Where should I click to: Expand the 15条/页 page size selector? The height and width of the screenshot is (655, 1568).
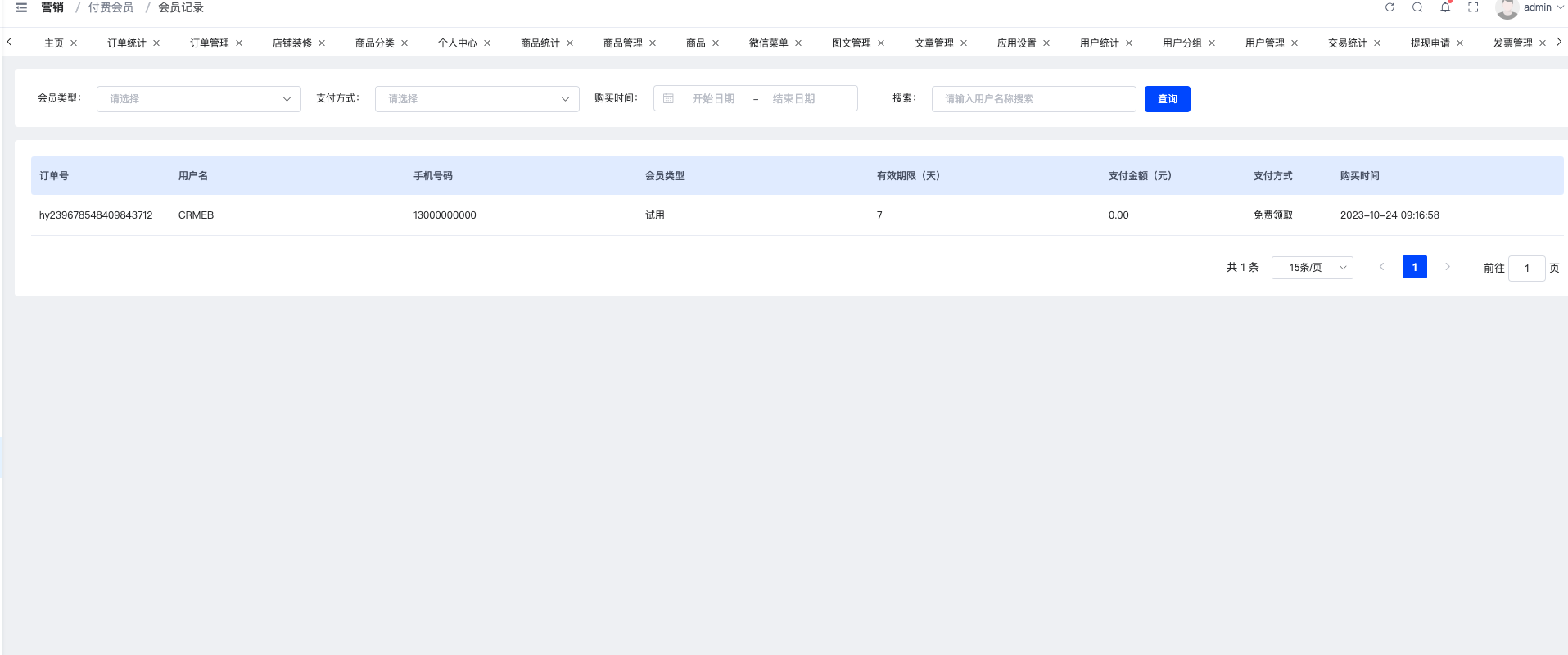[1312, 268]
